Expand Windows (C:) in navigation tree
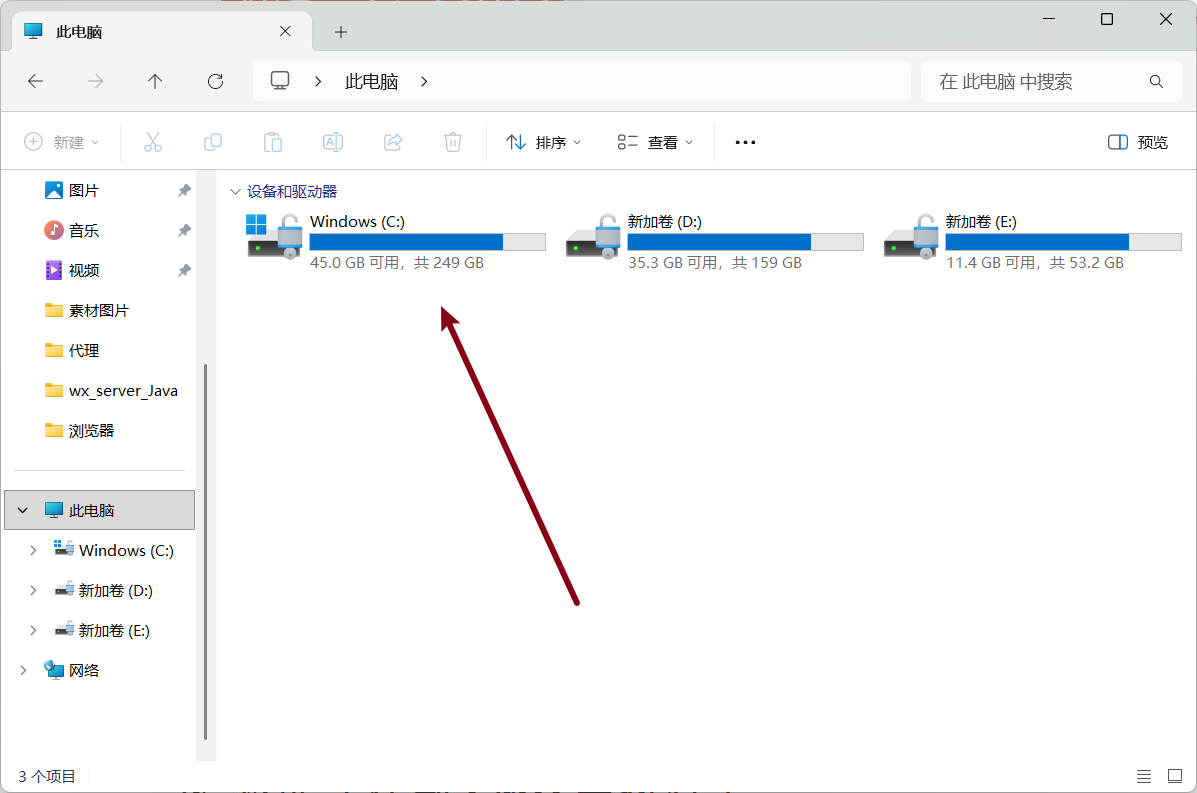Image resolution: width=1197 pixels, height=793 pixels. [x=33, y=550]
